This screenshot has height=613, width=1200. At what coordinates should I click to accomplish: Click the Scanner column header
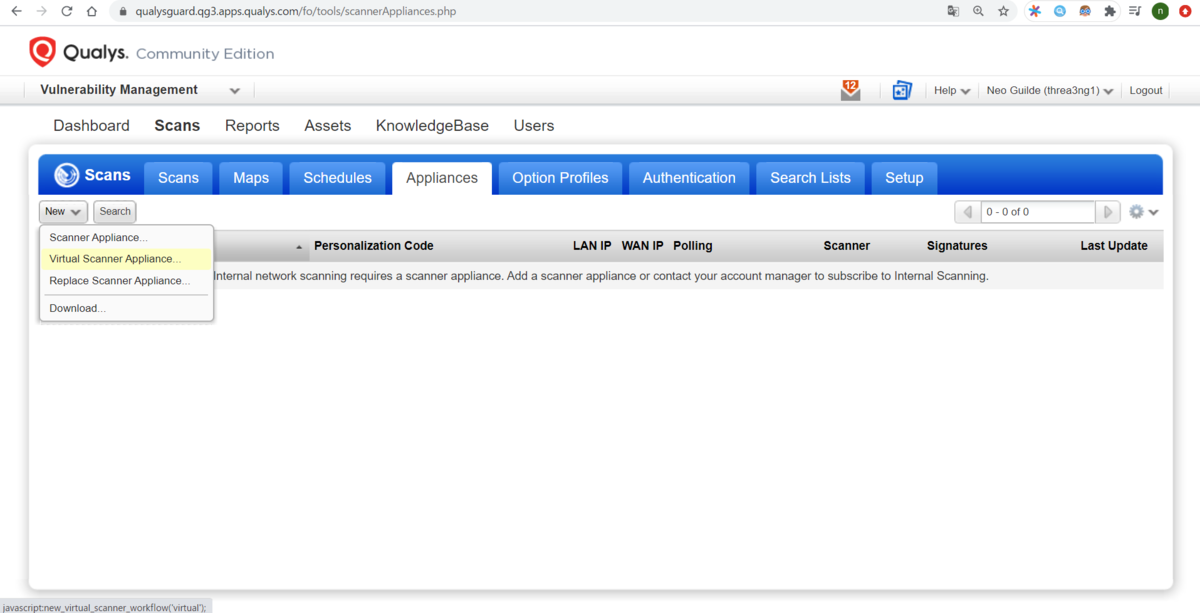(847, 246)
